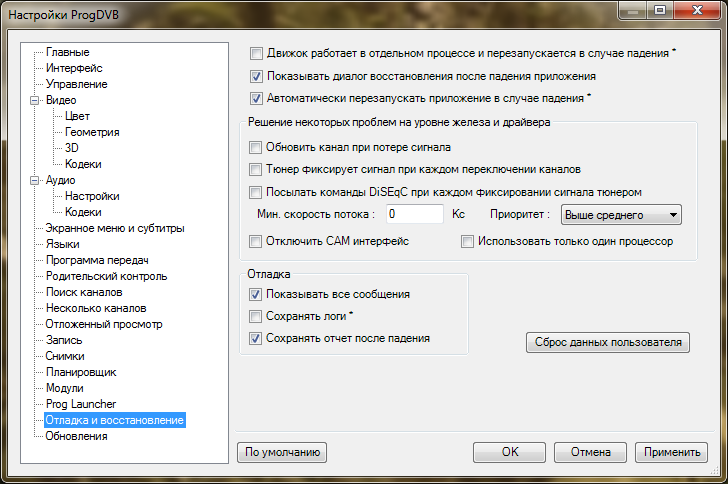728x484 pixels.
Task: Select 'Обновления' in the sidebar
Action: 77,436
